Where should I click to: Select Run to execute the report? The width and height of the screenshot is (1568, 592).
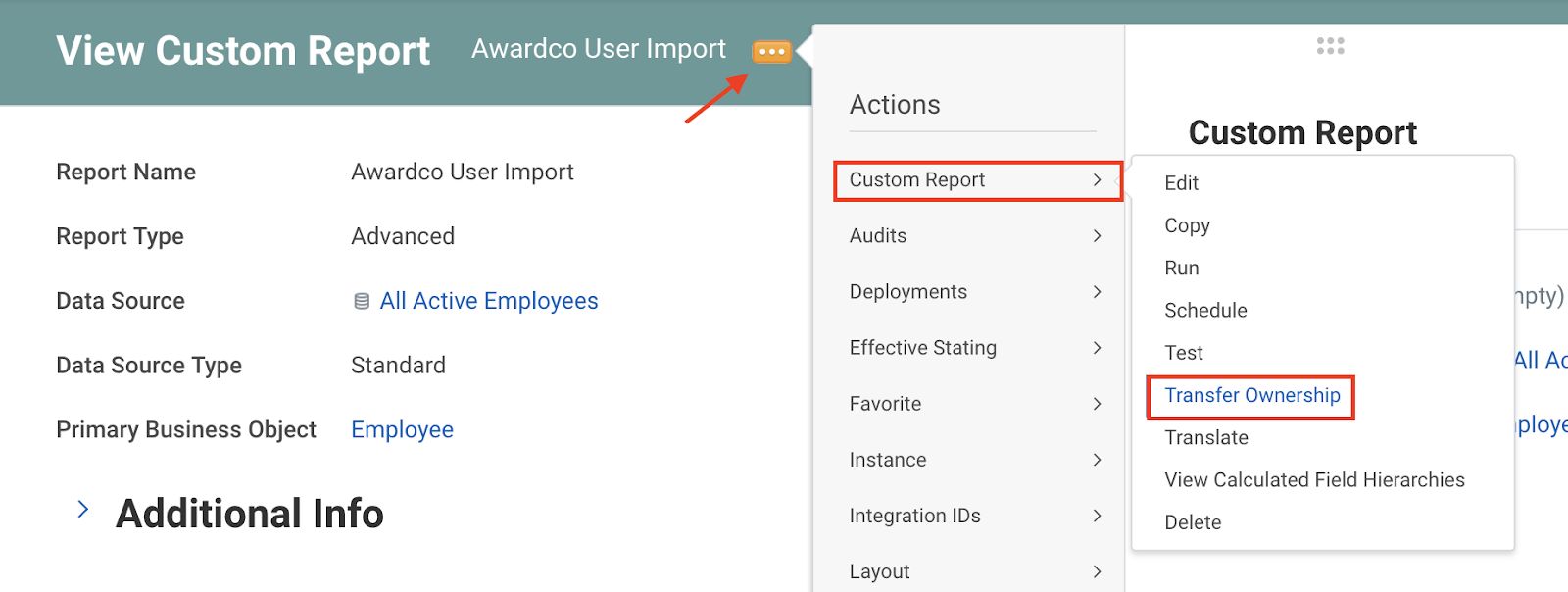tap(1181, 269)
